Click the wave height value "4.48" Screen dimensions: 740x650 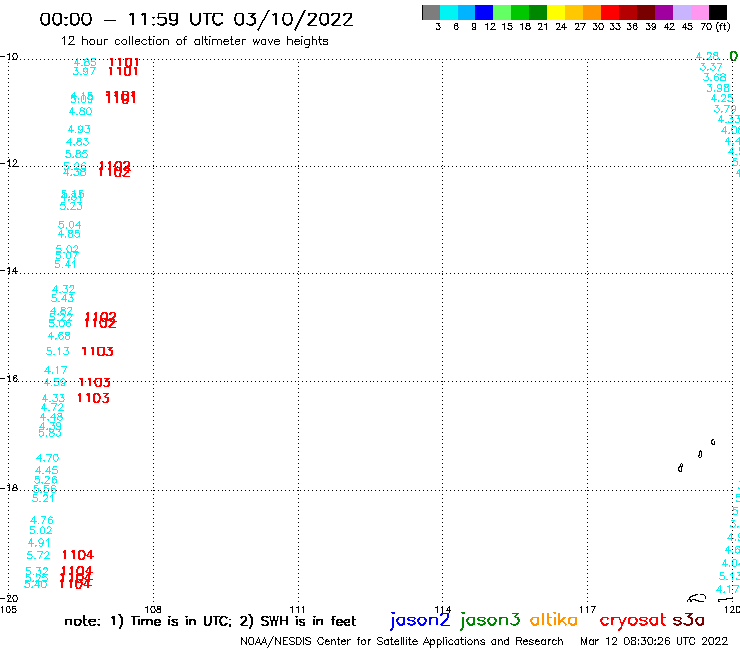pyautogui.click(x=51, y=417)
